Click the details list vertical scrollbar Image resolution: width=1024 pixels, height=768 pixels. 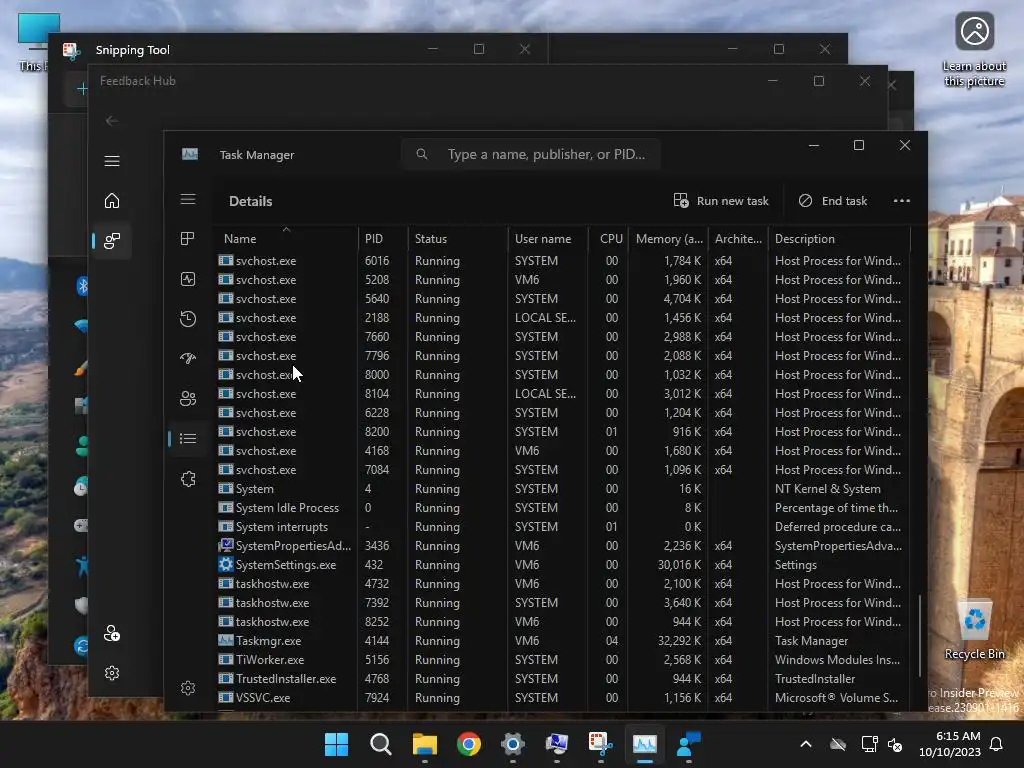pyautogui.click(x=920, y=635)
